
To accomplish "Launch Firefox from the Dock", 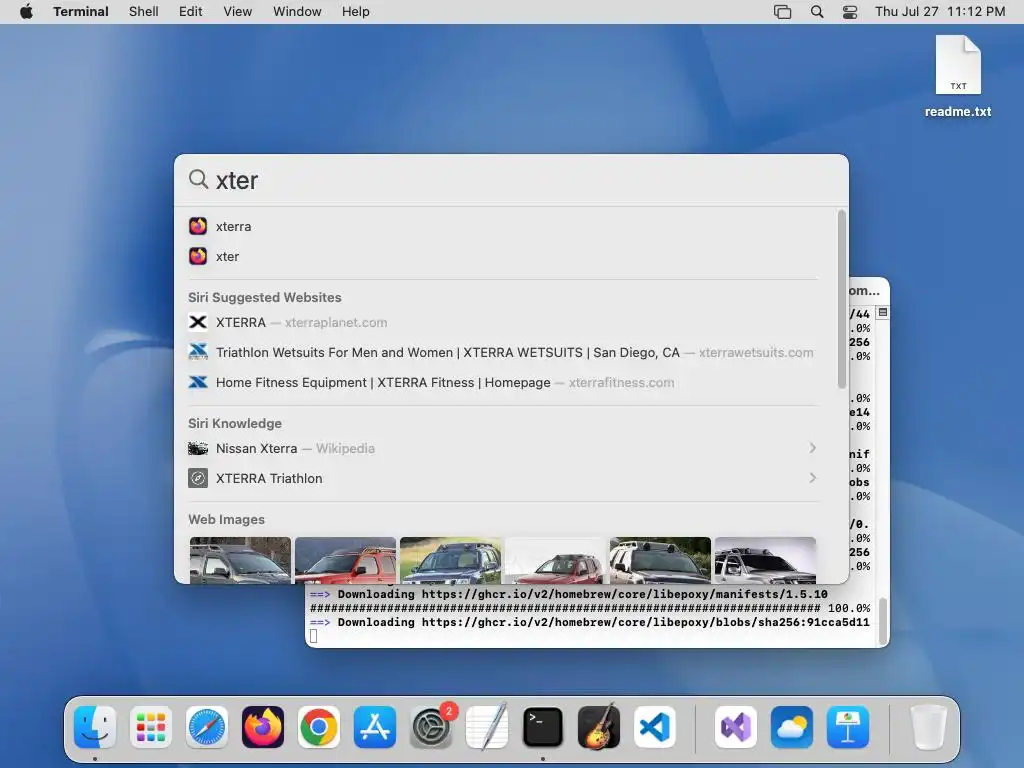I will pos(263,727).
